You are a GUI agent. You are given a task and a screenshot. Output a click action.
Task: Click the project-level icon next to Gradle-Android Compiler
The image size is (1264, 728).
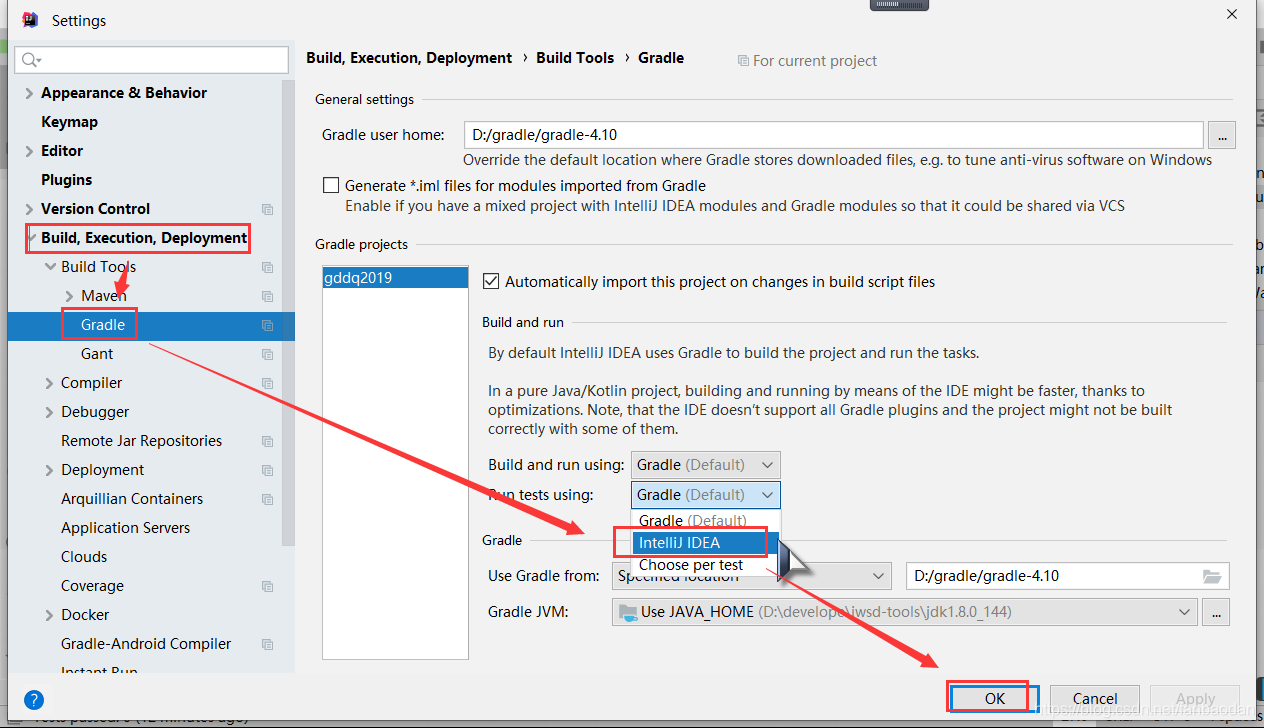pyautogui.click(x=267, y=644)
